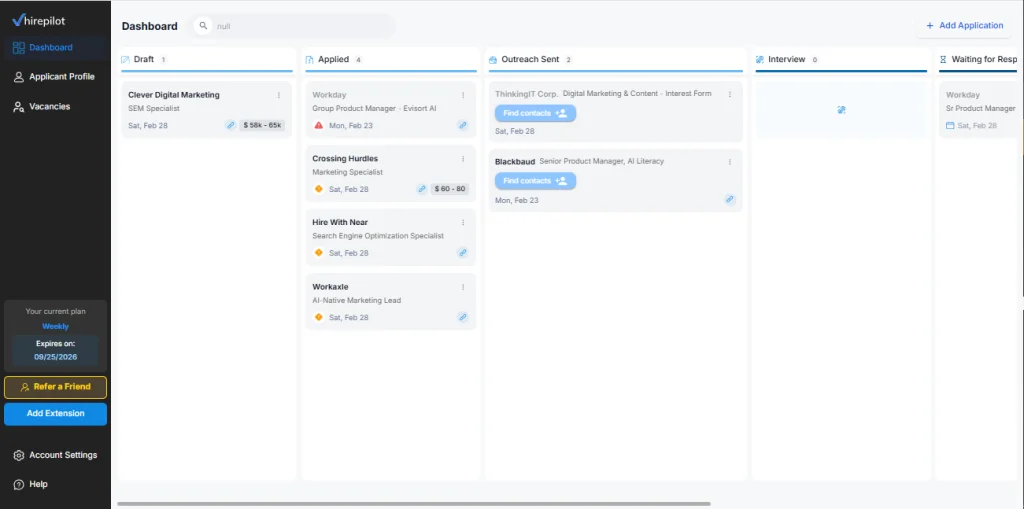Open link icon on Clever Digital Marketing card

[230, 125]
